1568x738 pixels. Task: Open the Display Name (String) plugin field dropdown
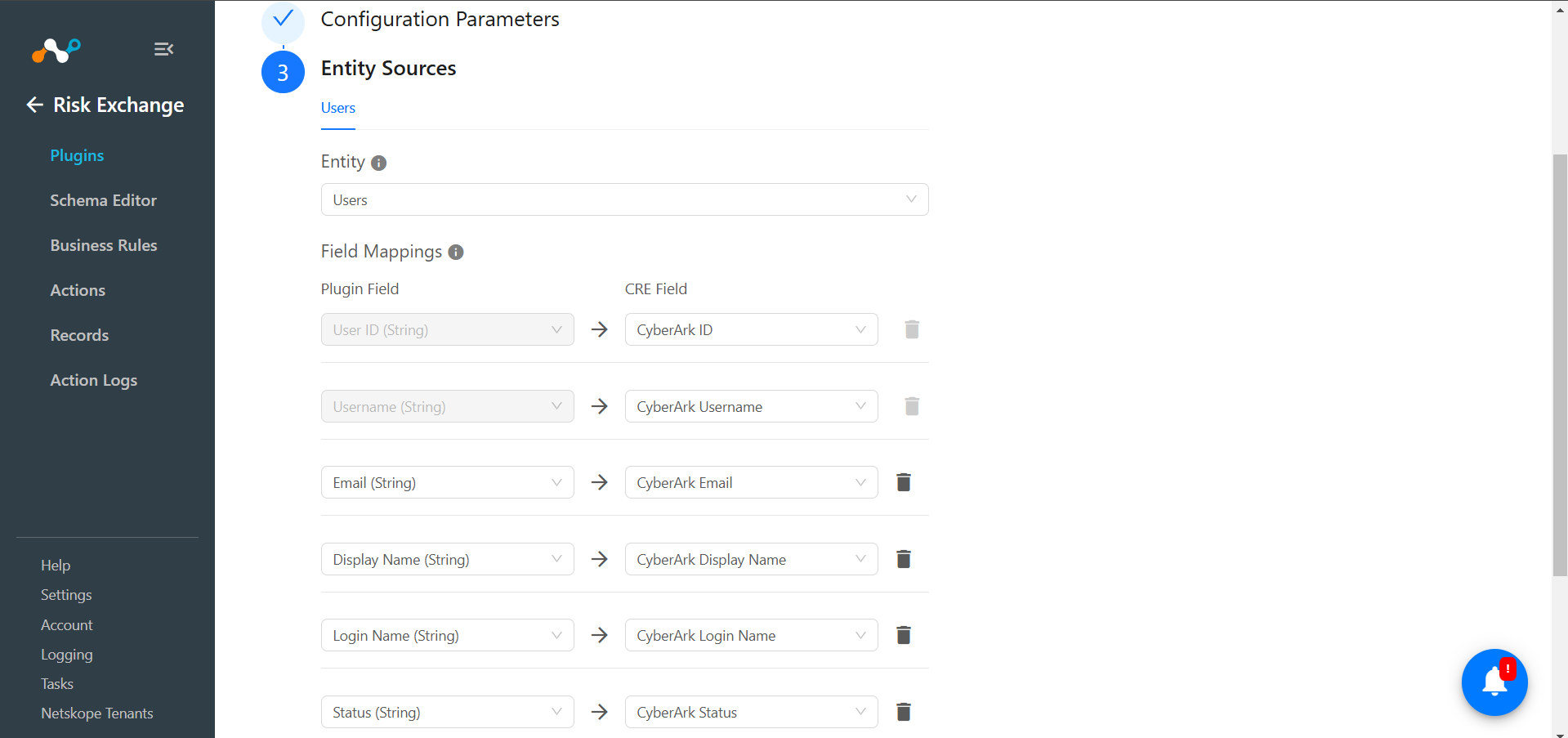(x=447, y=559)
